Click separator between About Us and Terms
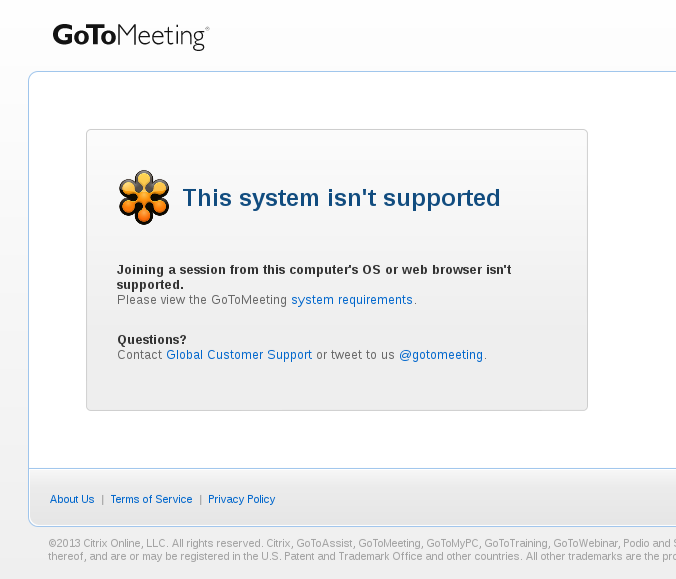Image resolution: width=676 pixels, height=579 pixels. click(x=102, y=499)
